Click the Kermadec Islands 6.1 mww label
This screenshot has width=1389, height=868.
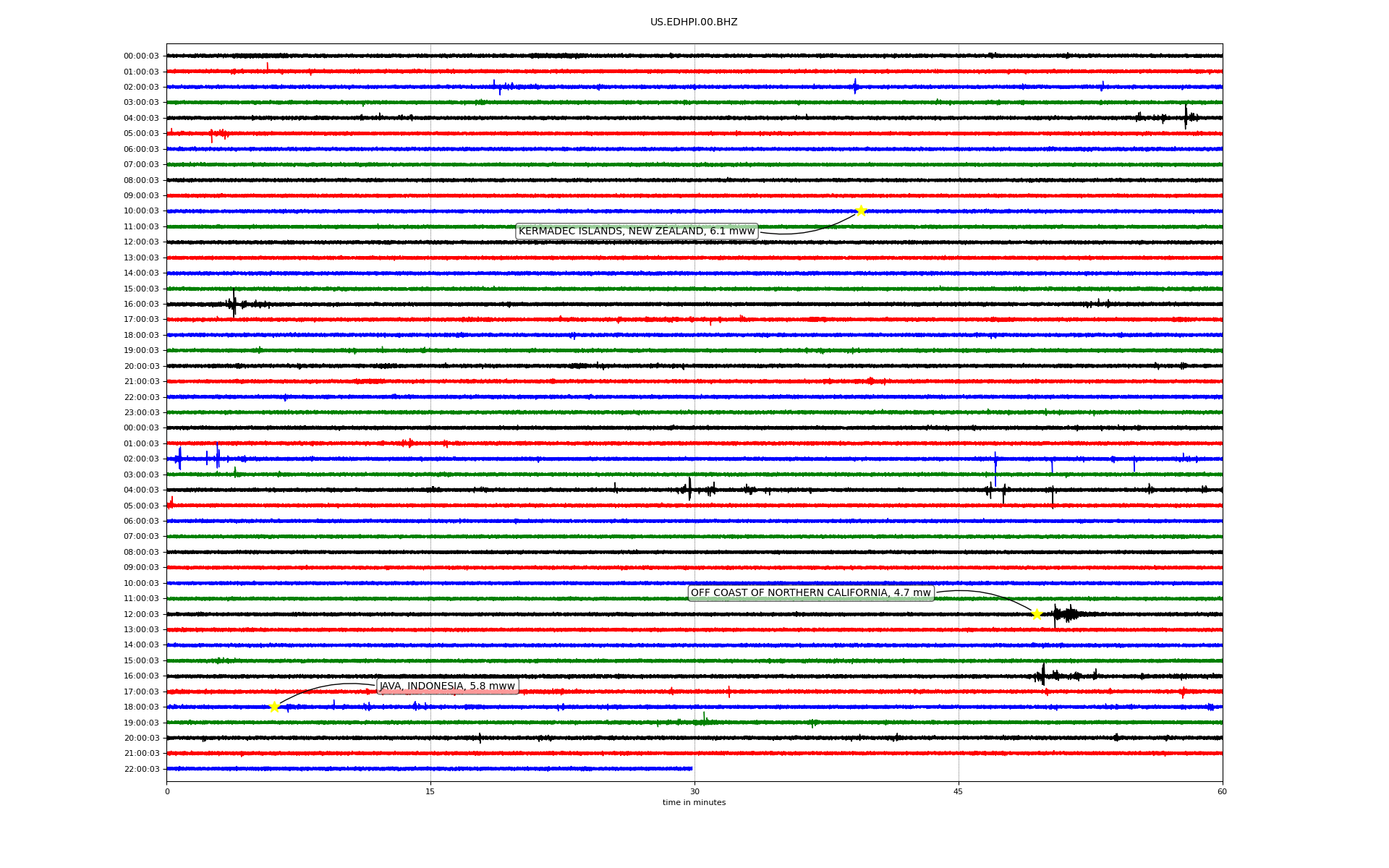(x=637, y=231)
